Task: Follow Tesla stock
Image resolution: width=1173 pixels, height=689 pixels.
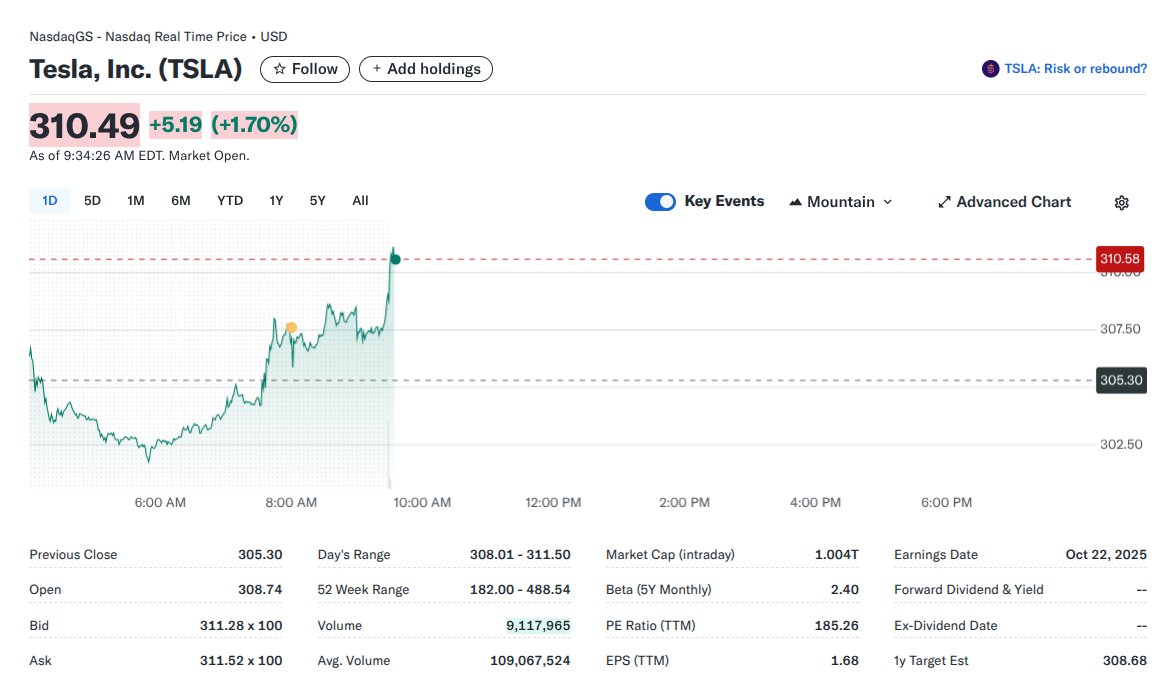Action: point(304,69)
